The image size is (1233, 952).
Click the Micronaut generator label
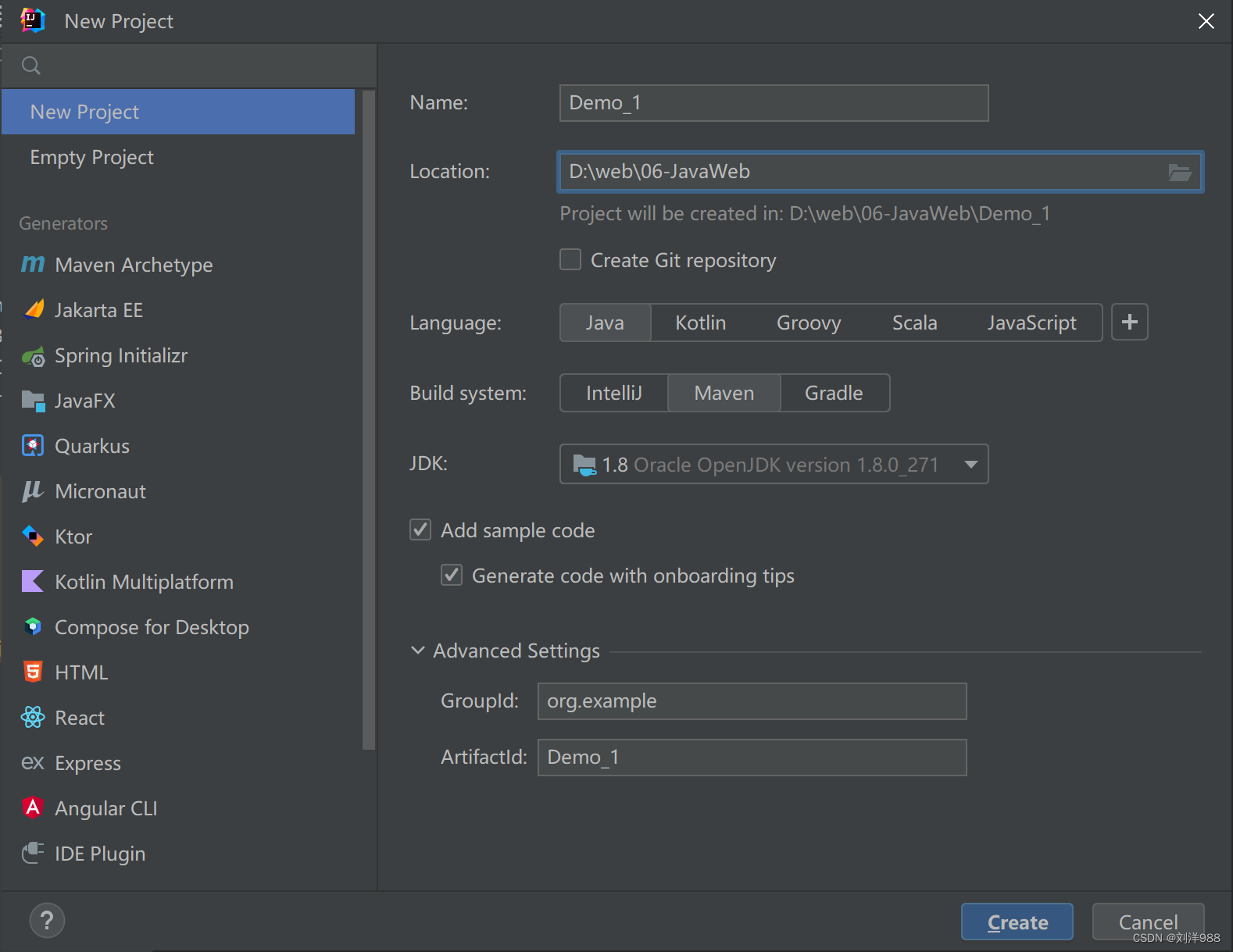100,491
